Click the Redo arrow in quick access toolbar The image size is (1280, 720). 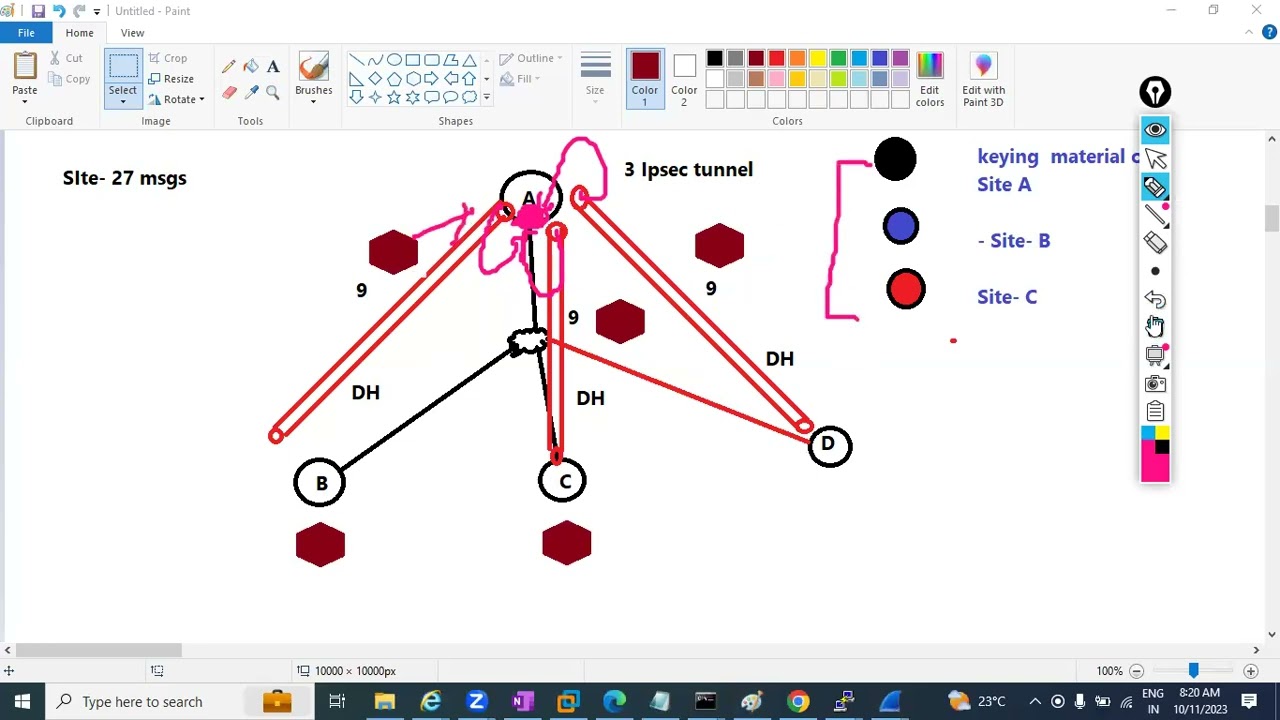point(79,11)
